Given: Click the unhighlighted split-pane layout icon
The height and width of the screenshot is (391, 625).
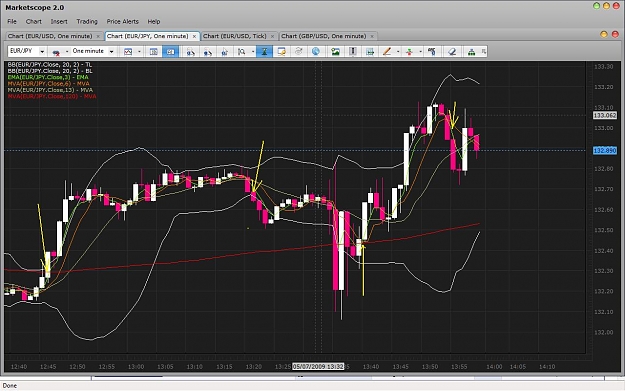Looking at the screenshot, I should click(x=153, y=51).
